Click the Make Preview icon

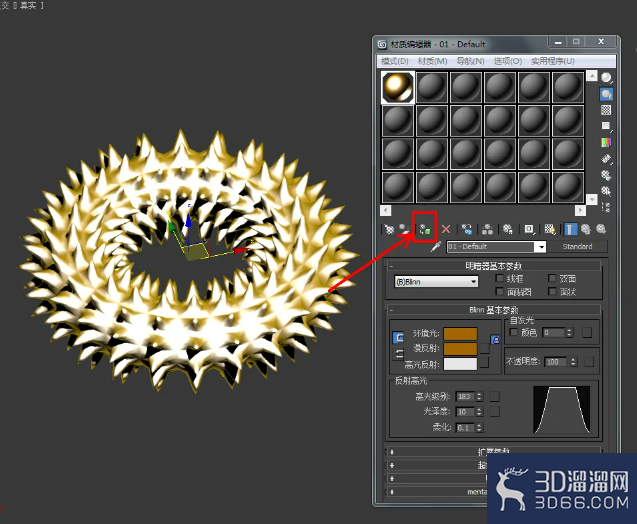[606, 159]
